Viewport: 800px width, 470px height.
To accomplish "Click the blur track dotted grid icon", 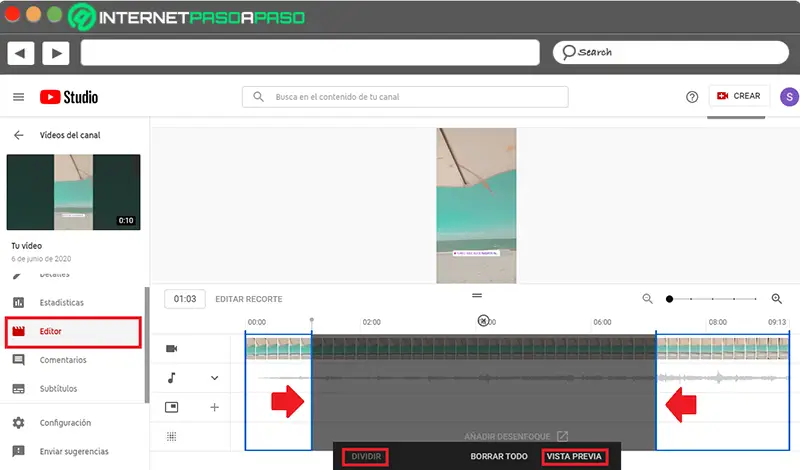I will [171, 436].
